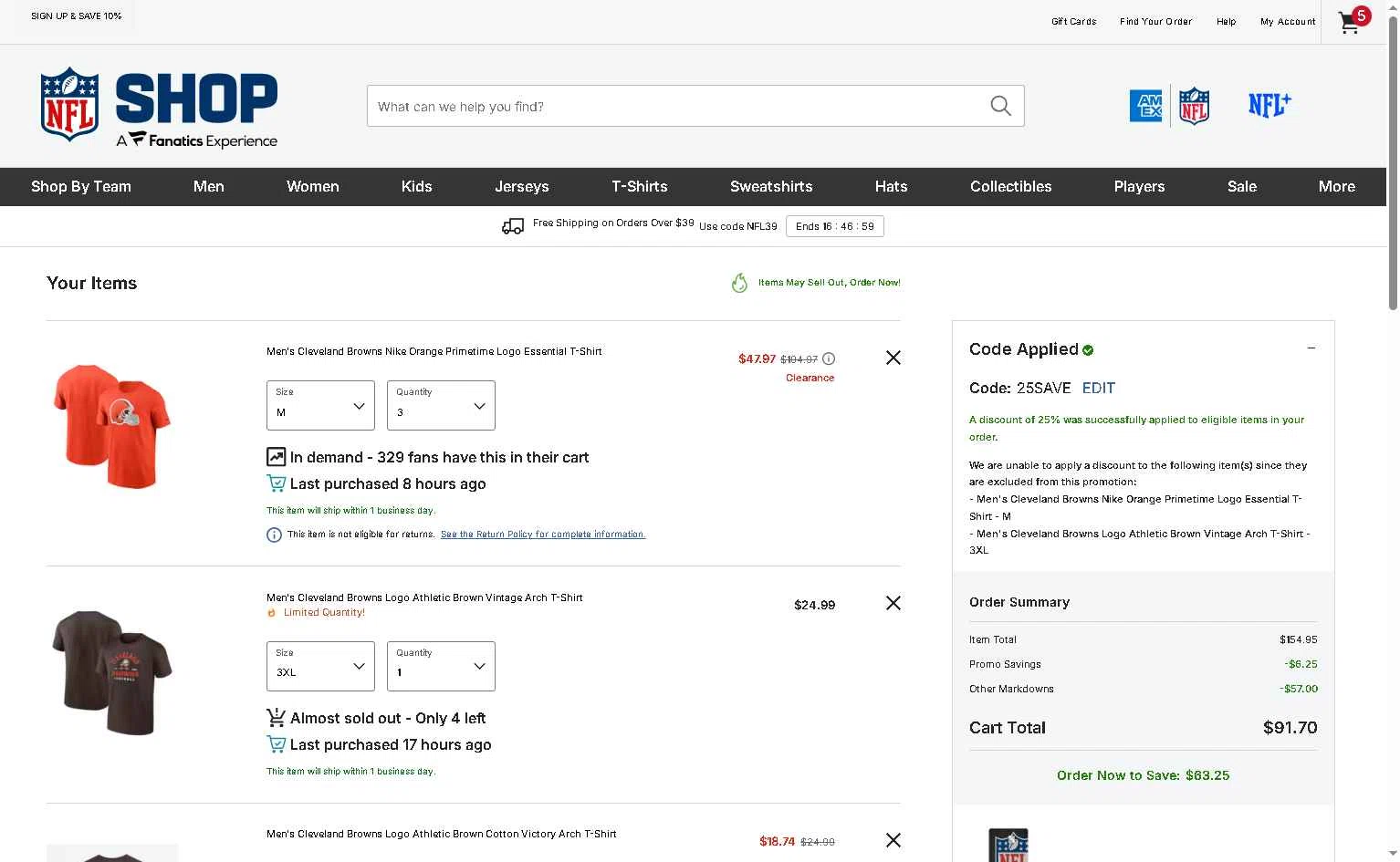Open the American Express NFL partner logo

pyautogui.click(x=1169, y=106)
